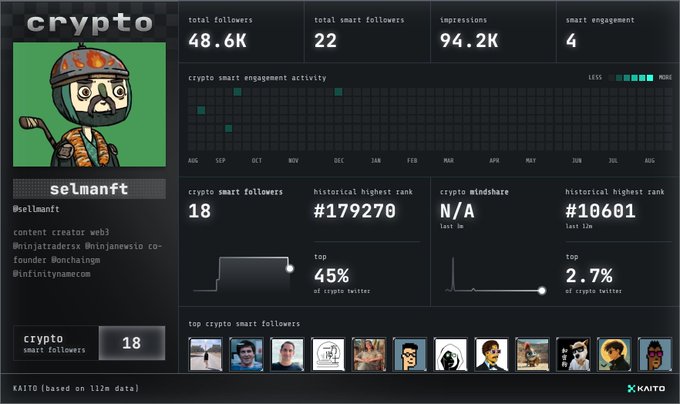Click darkest legend swatch next to LESS
This screenshot has height=404, width=680.
click(611, 78)
